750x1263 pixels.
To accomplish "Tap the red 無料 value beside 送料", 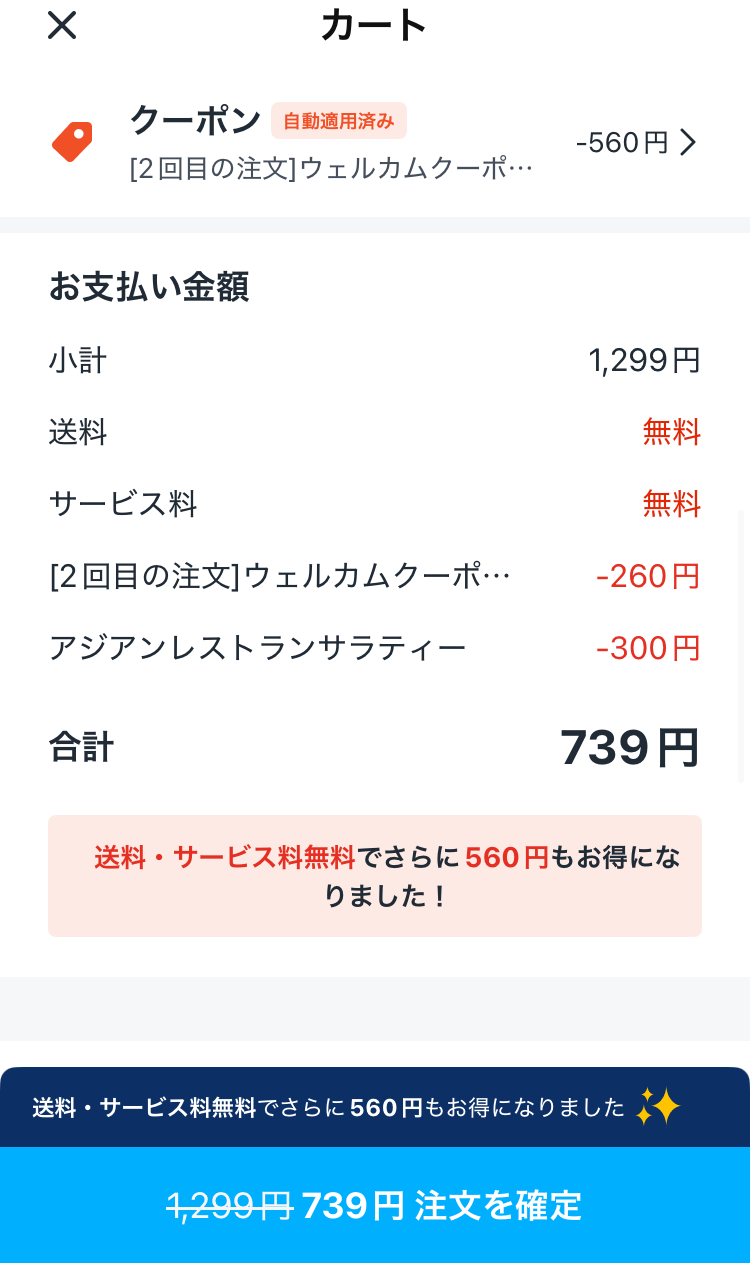I will [x=671, y=433].
